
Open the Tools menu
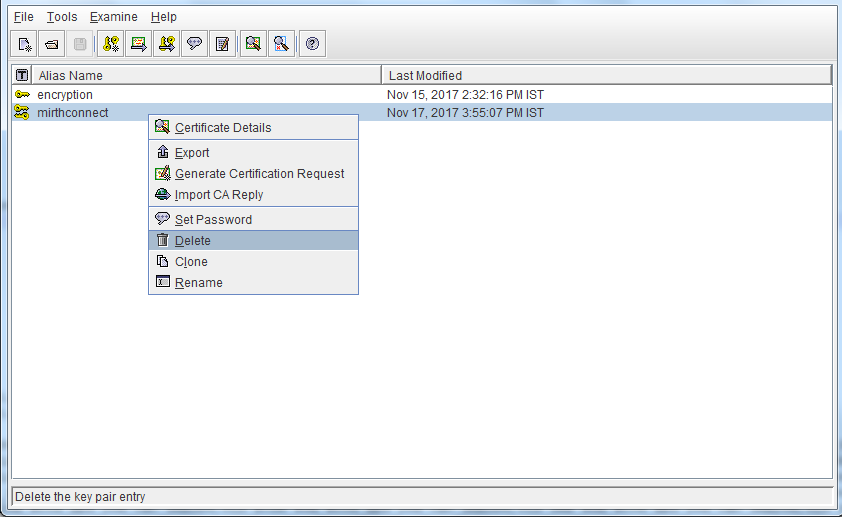pyautogui.click(x=62, y=17)
